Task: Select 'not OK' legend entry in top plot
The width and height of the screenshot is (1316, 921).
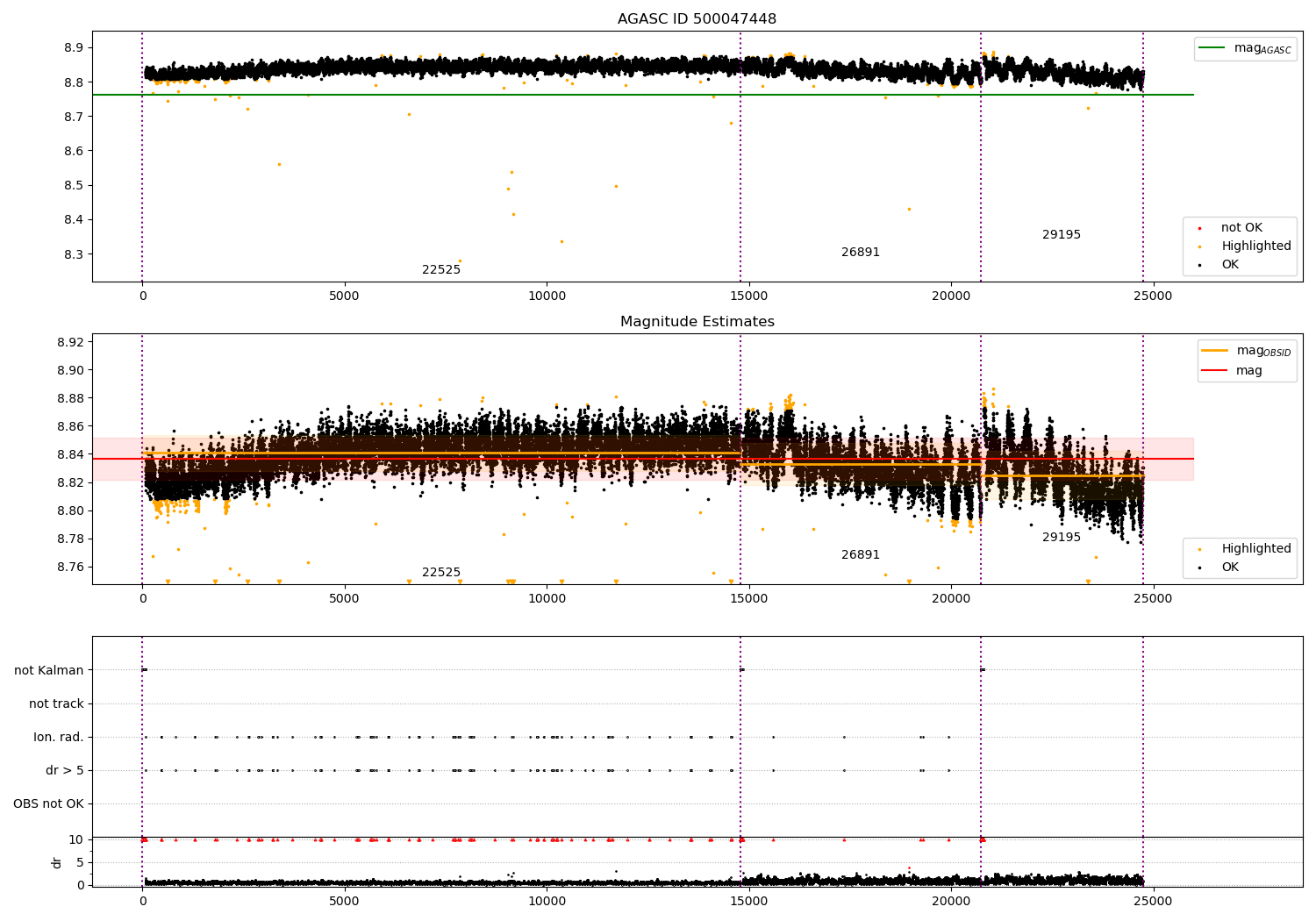Action: (1241, 228)
